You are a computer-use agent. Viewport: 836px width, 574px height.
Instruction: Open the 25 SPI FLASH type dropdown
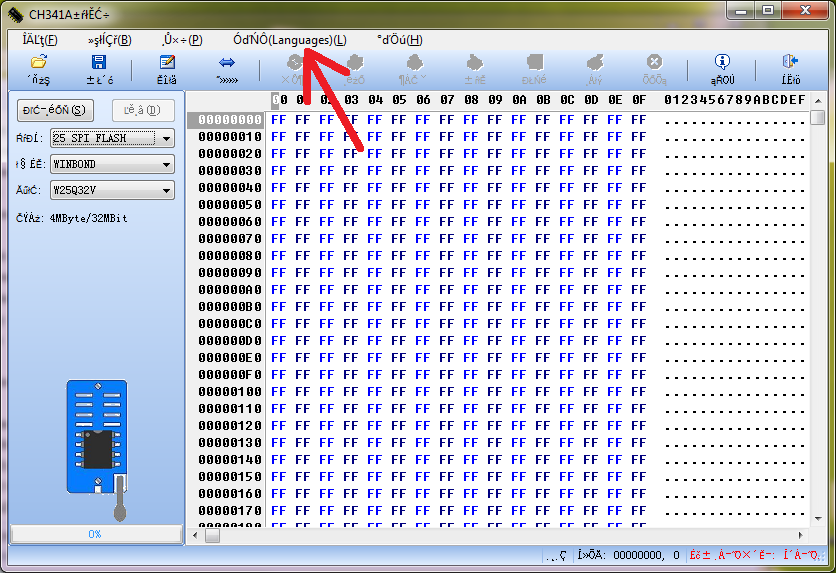coord(112,138)
